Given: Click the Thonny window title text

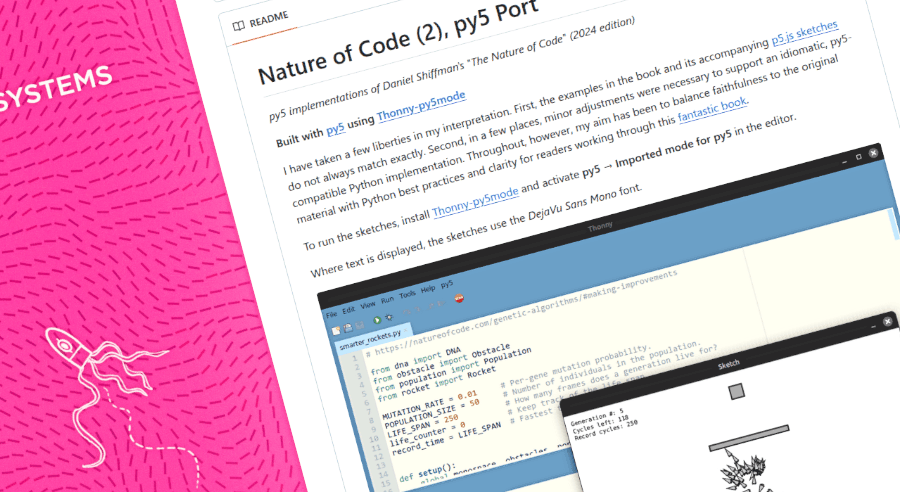Looking at the screenshot, I should click(x=600, y=227).
